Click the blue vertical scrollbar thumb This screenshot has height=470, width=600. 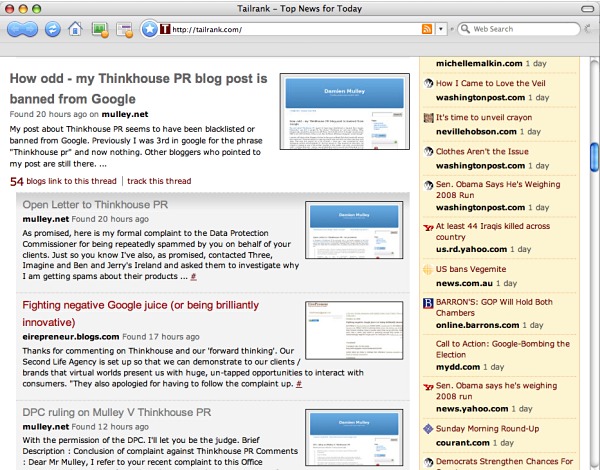click(594, 157)
